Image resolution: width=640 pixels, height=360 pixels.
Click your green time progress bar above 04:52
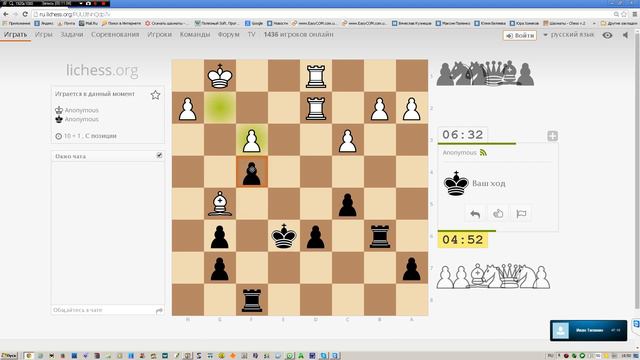click(467, 231)
